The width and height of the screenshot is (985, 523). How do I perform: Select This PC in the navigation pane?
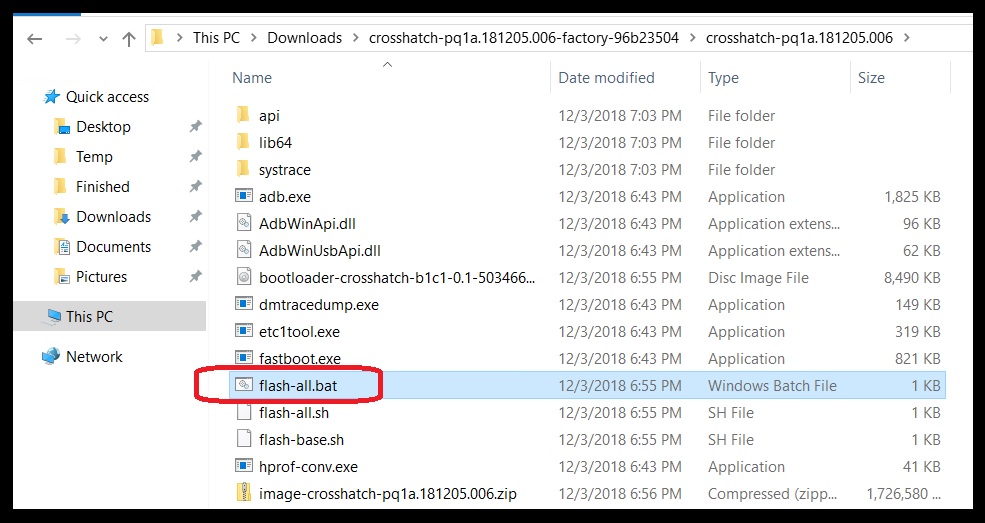[89, 316]
